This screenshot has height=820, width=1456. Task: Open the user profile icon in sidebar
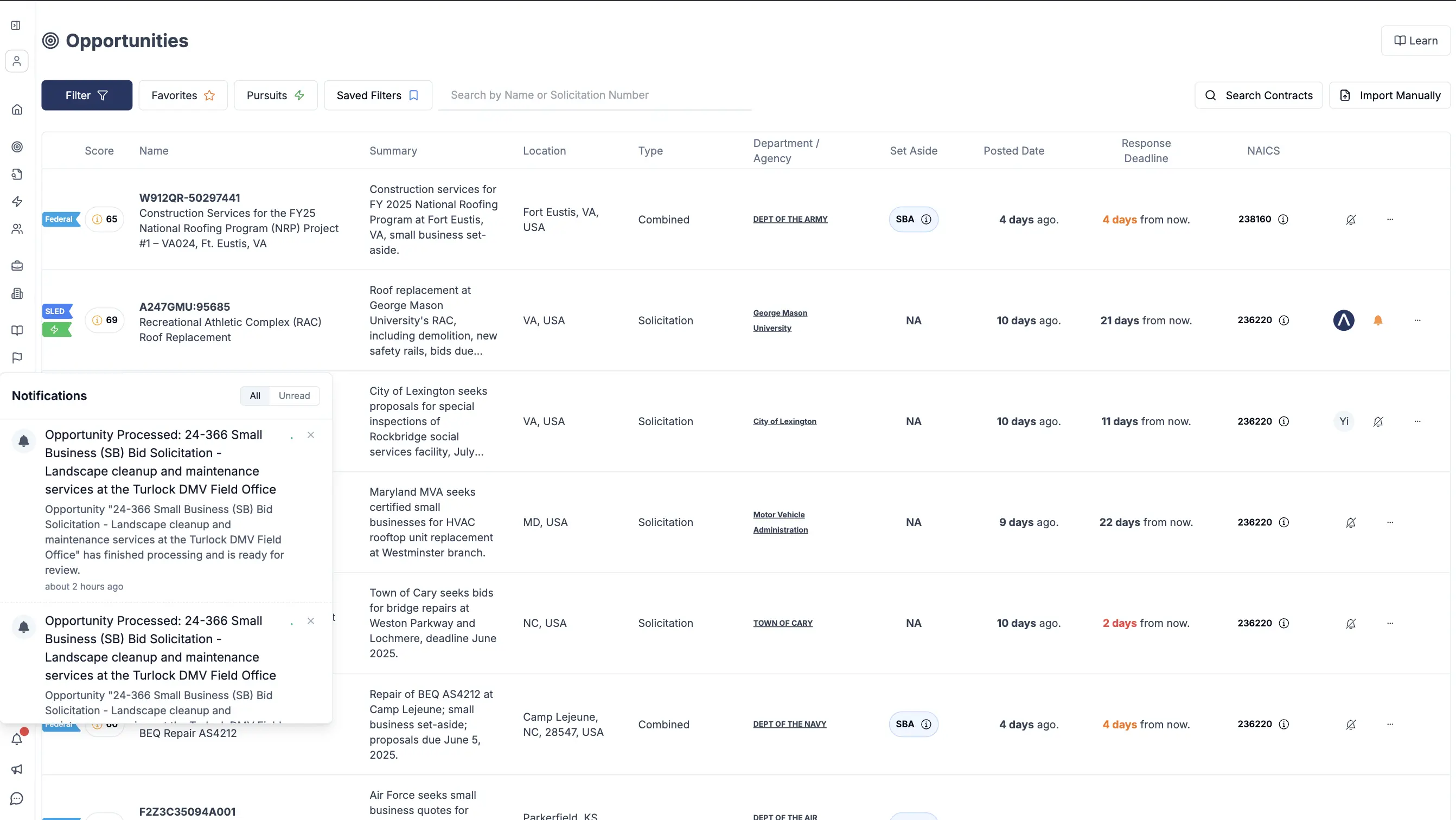[x=17, y=60]
